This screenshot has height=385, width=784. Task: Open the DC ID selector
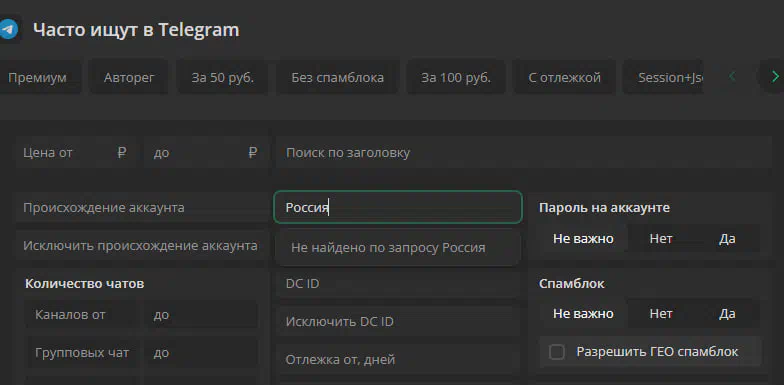tap(398, 284)
